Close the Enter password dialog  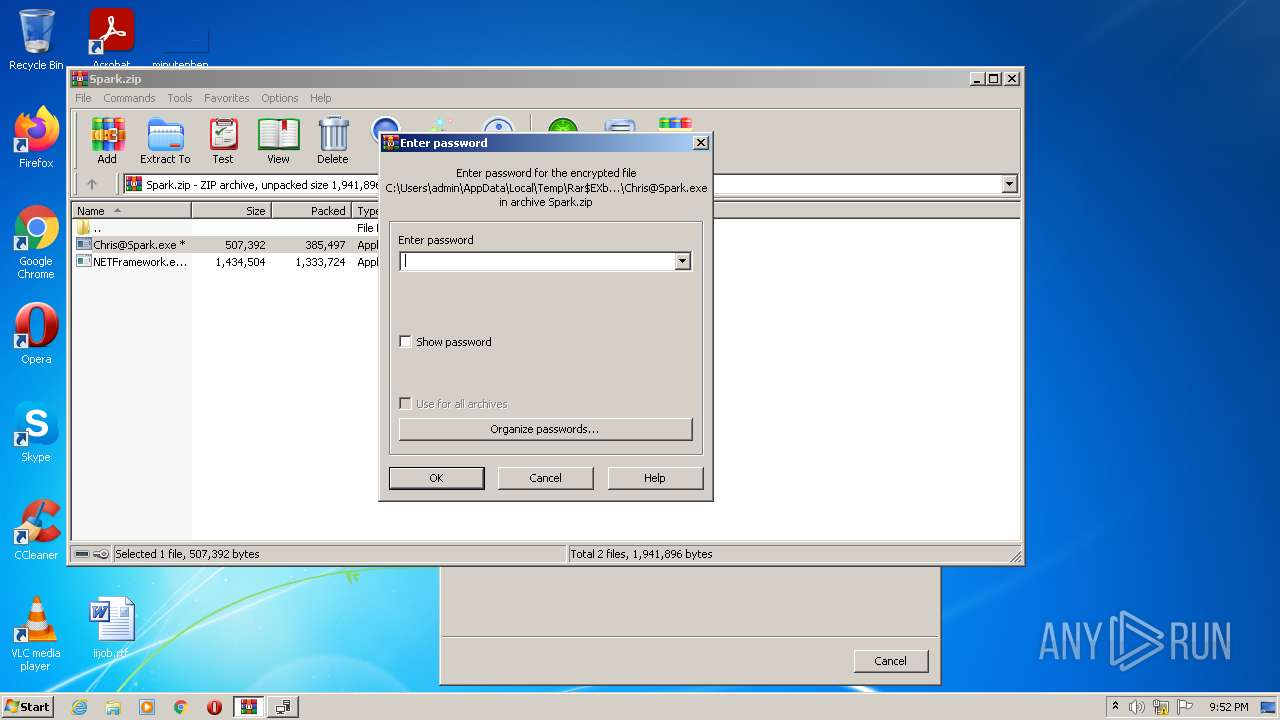click(x=701, y=143)
